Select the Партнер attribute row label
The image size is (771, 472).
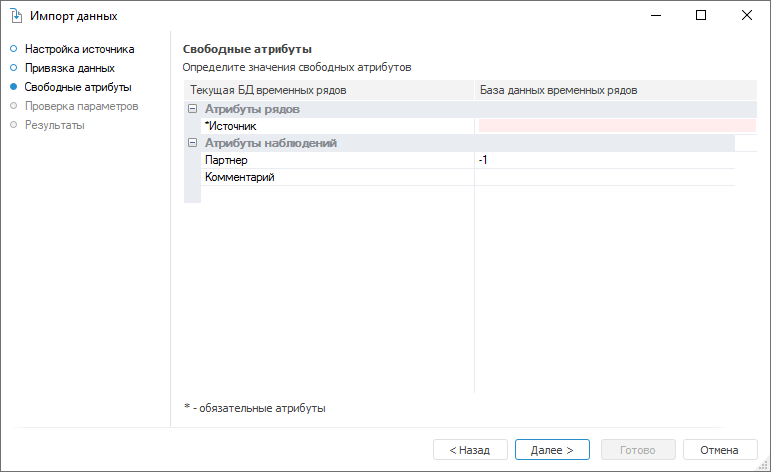click(226, 160)
